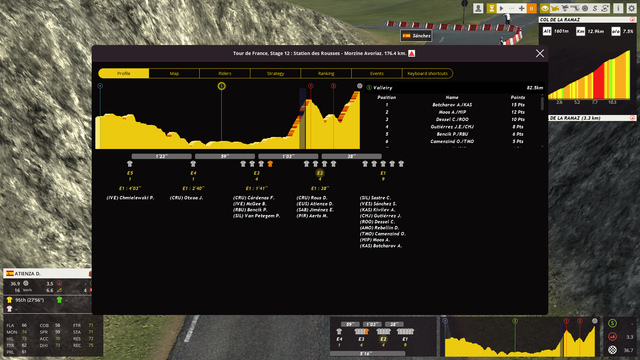Click the blue start marker on profile
This screenshot has height=360, width=640.
tap(100, 86)
